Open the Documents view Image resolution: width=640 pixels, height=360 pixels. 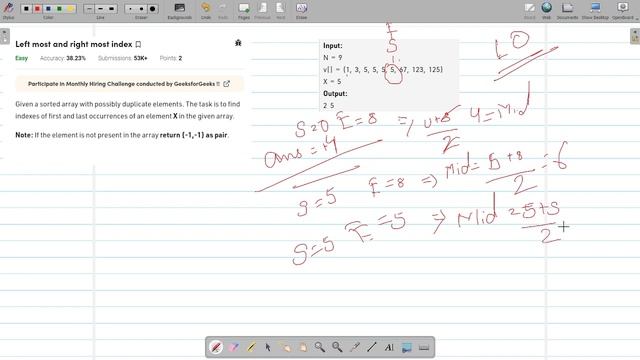(x=567, y=11)
